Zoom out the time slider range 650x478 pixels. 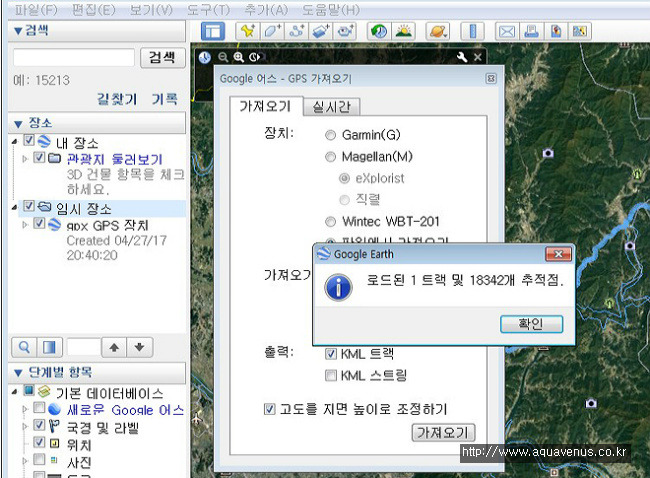223,57
